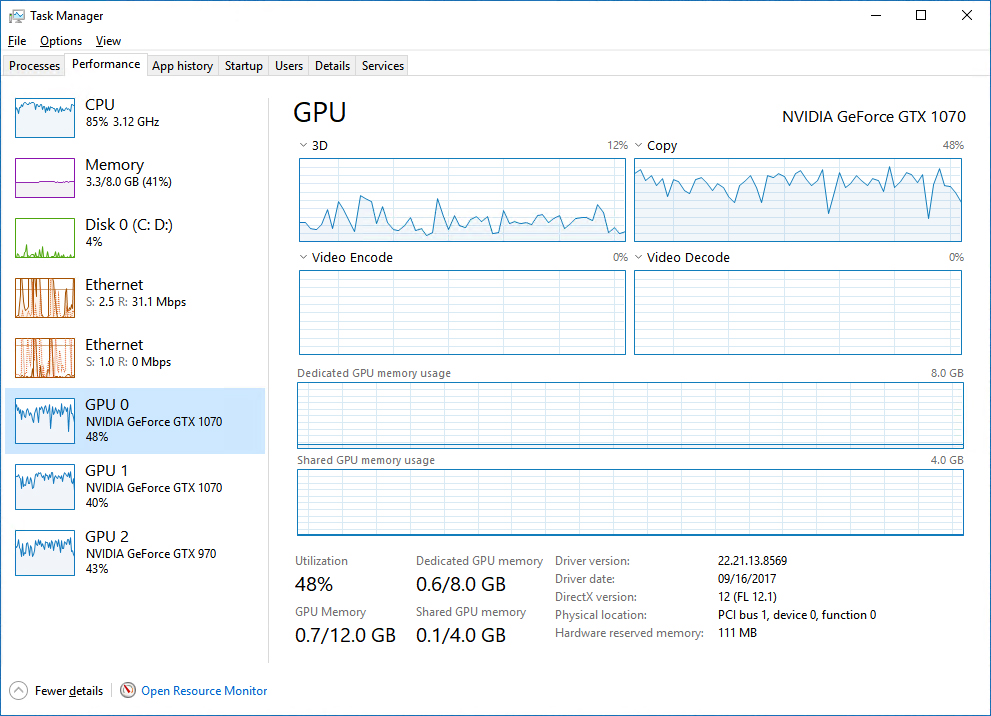The height and width of the screenshot is (716, 991).
Task: Select the GPU 1 GTX 1070 entry
Action: (x=135, y=487)
